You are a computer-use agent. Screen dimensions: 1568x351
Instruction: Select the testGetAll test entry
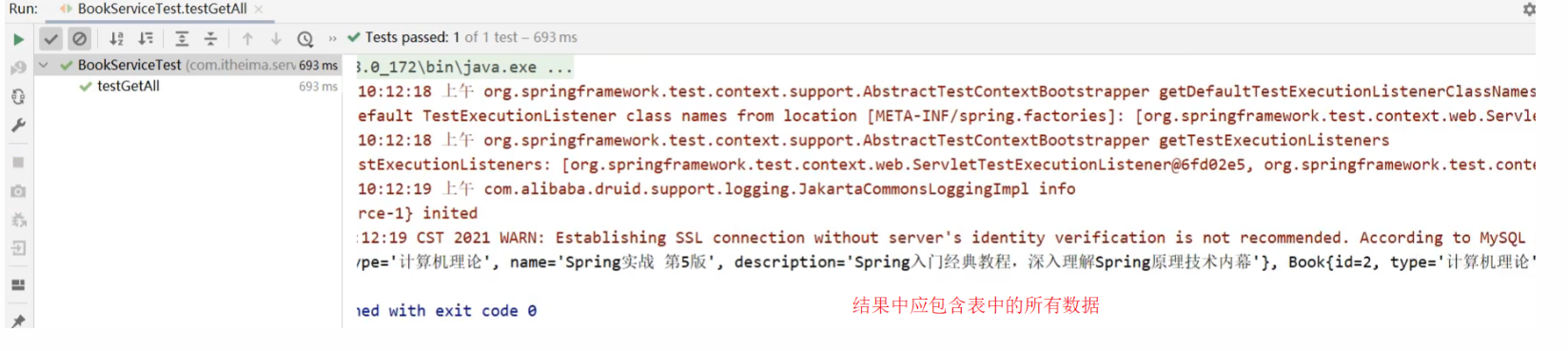[128, 86]
